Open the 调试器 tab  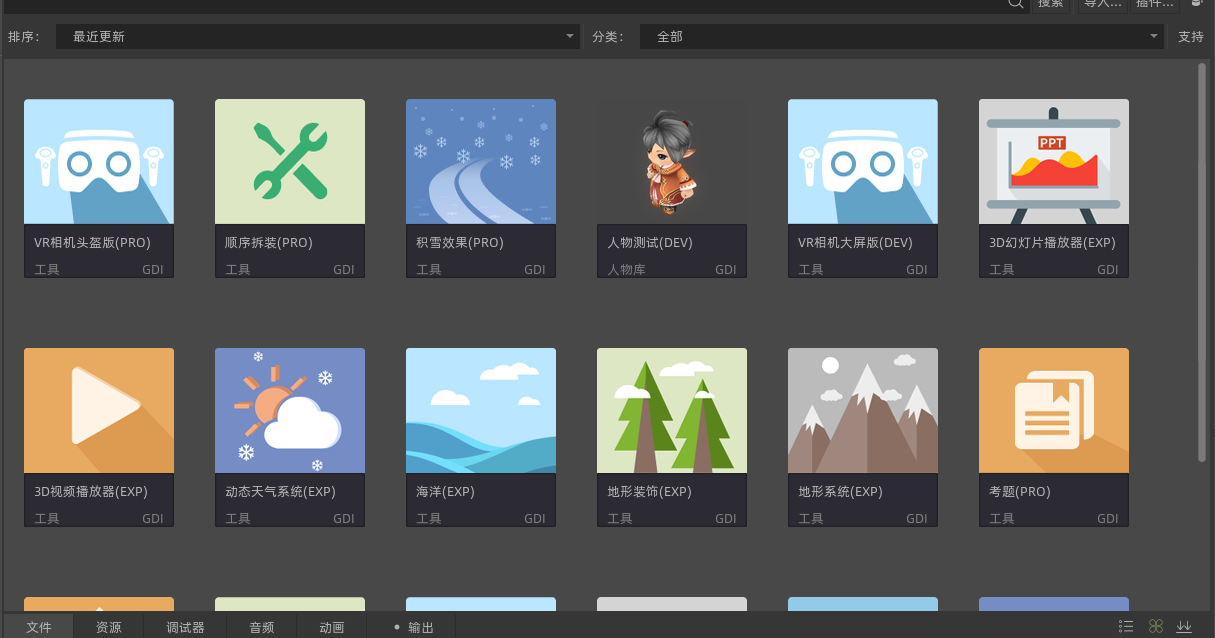click(x=185, y=627)
